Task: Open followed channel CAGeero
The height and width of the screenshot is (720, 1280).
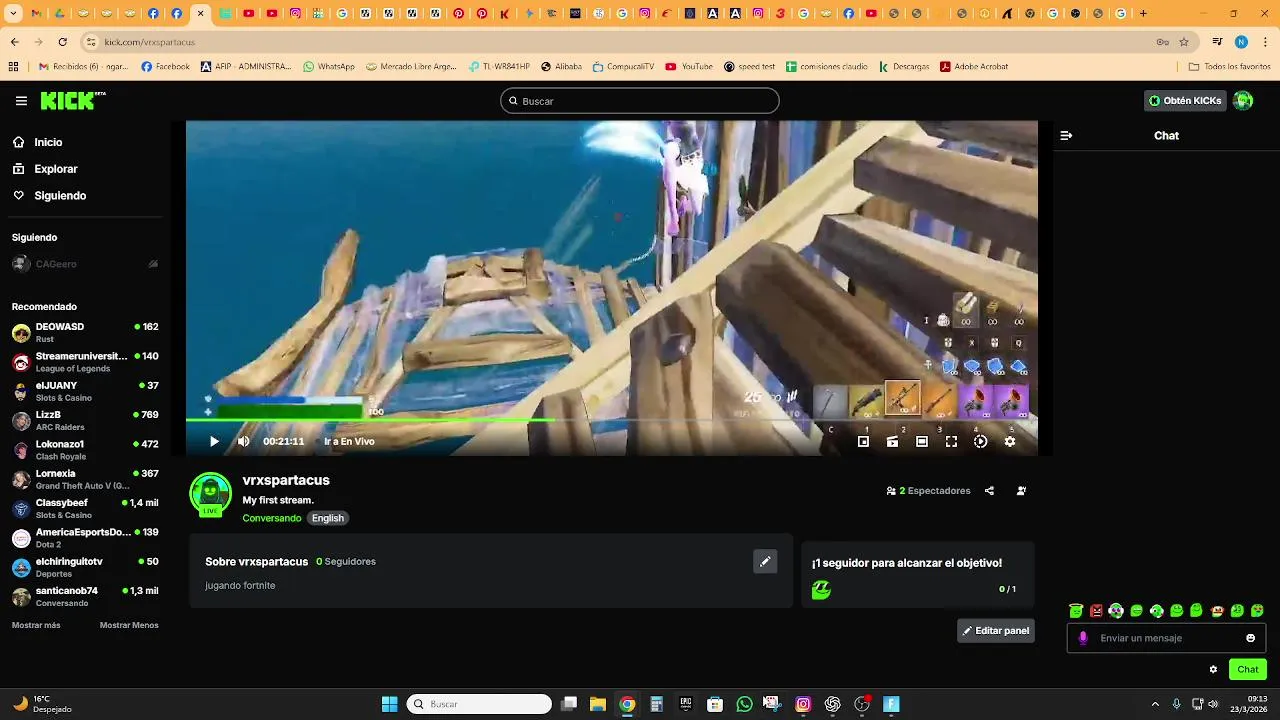Action: coord(85,264)
